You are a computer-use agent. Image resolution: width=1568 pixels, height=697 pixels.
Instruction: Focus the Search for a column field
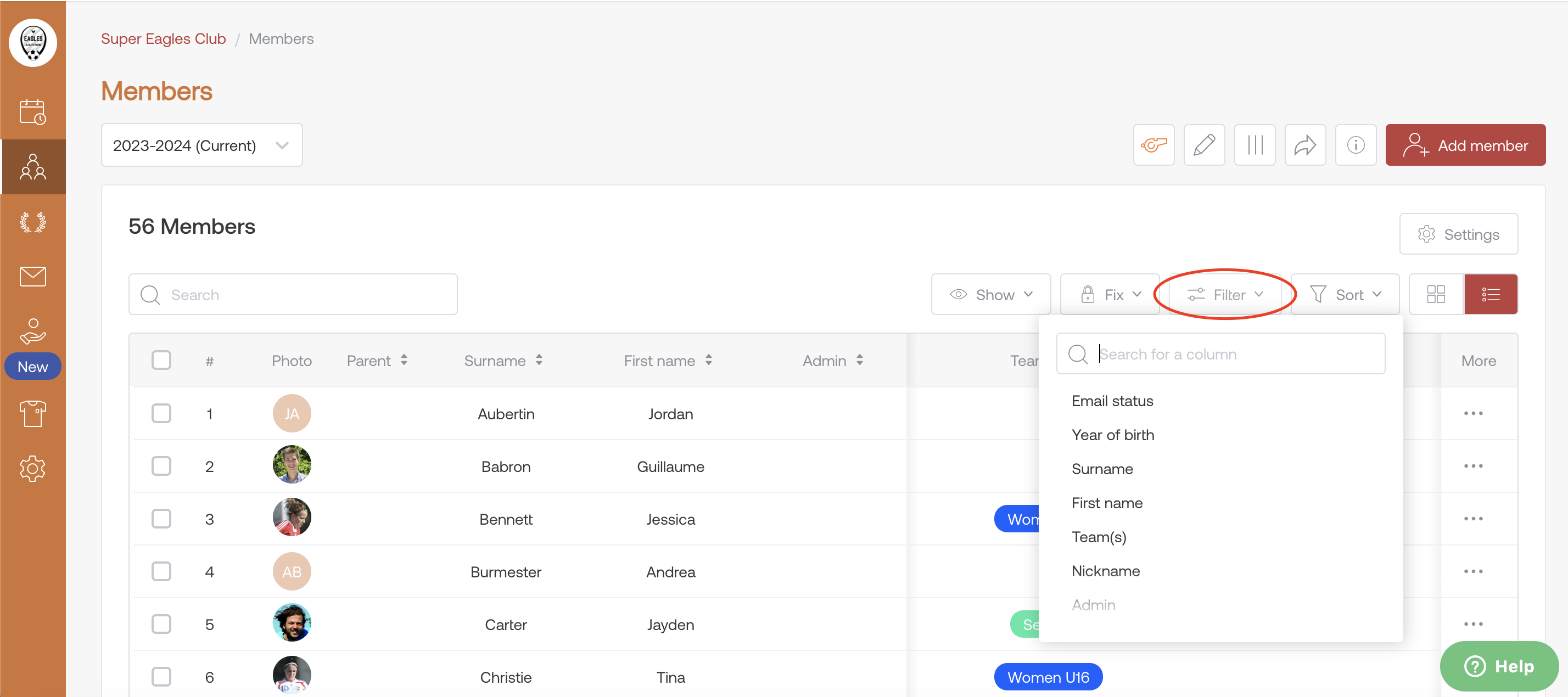(x=1220, y=353)
